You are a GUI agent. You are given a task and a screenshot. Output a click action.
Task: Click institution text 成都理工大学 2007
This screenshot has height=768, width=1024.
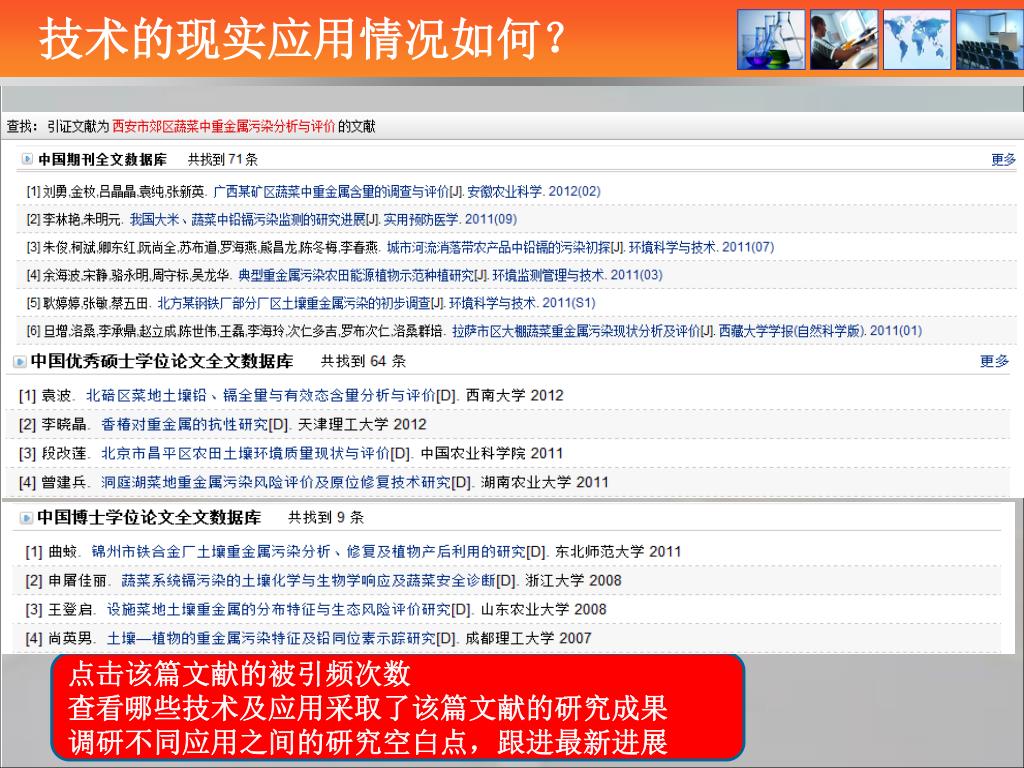tap(528, 638)
